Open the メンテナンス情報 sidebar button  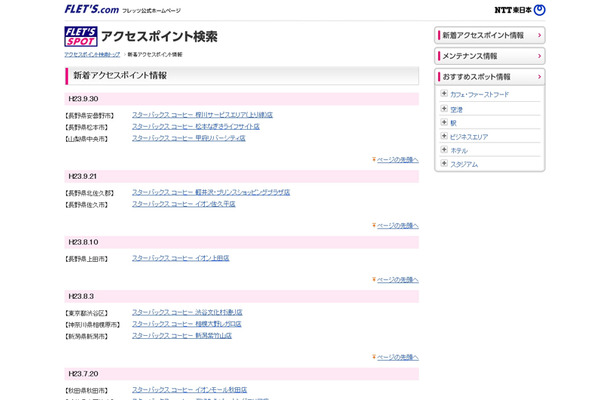tap(489, 56)
